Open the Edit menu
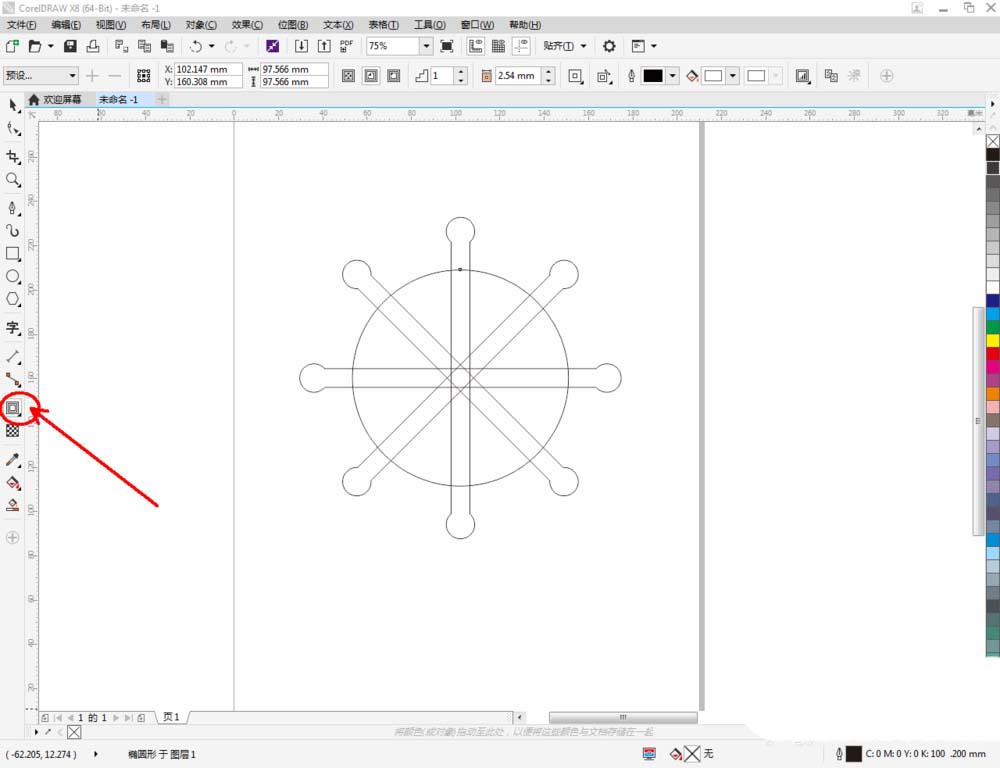Screen dimensions: 1000x768 [66, 25]
